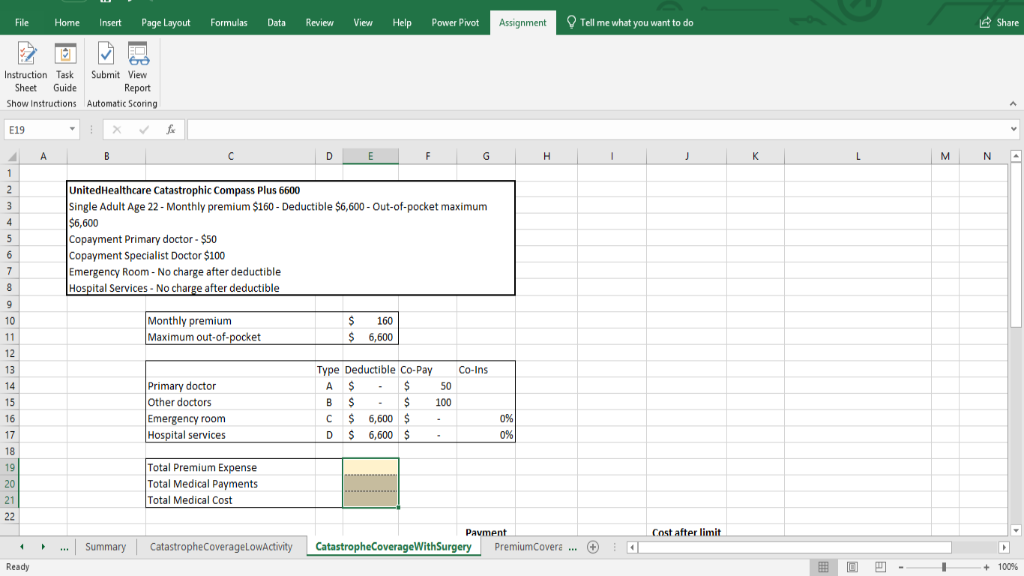Open the Data ribbon tab

(276, 22)
